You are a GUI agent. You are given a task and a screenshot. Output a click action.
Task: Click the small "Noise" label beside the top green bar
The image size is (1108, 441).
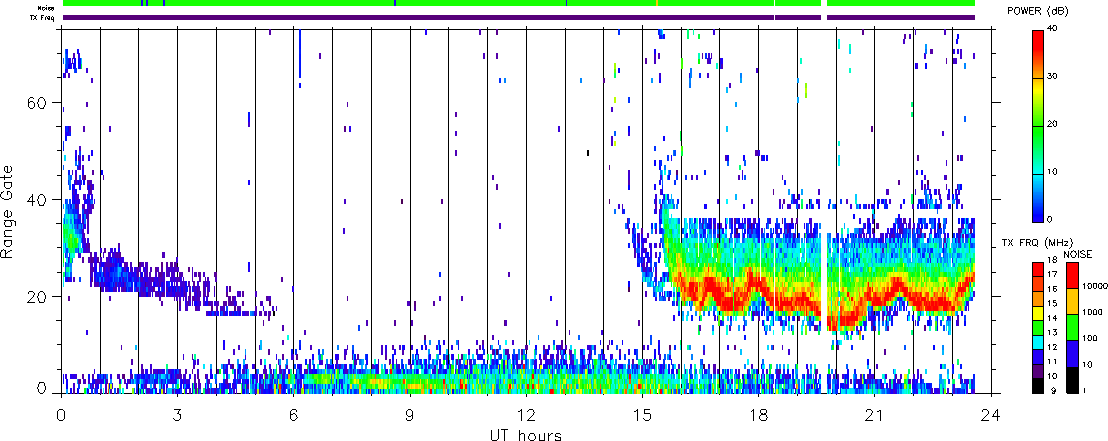(47, 8)
